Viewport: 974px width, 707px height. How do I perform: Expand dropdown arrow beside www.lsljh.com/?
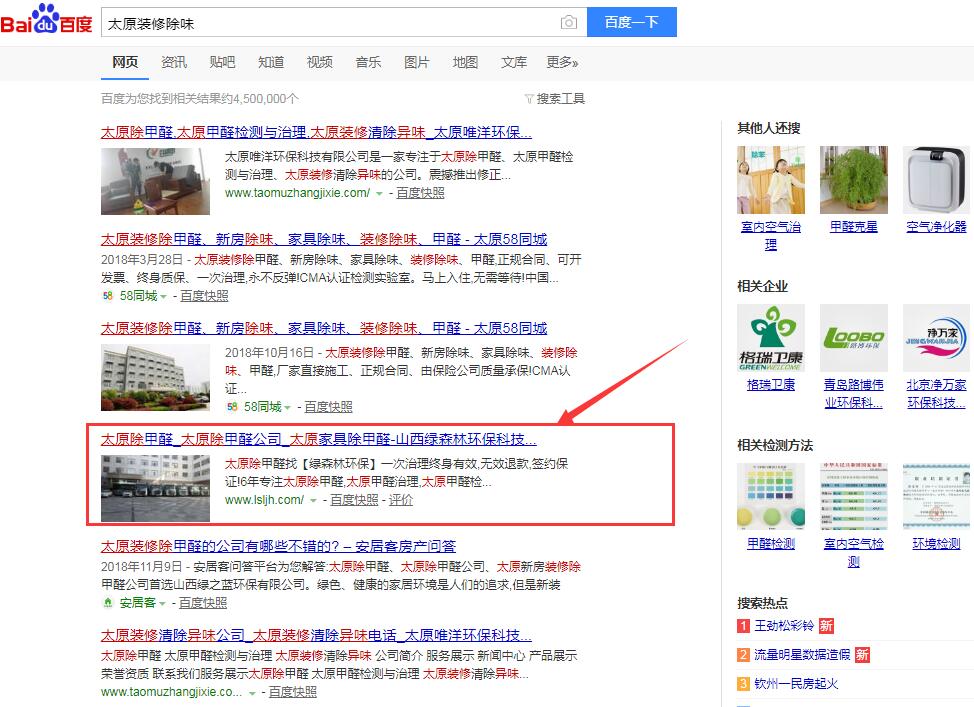[313, 500]
